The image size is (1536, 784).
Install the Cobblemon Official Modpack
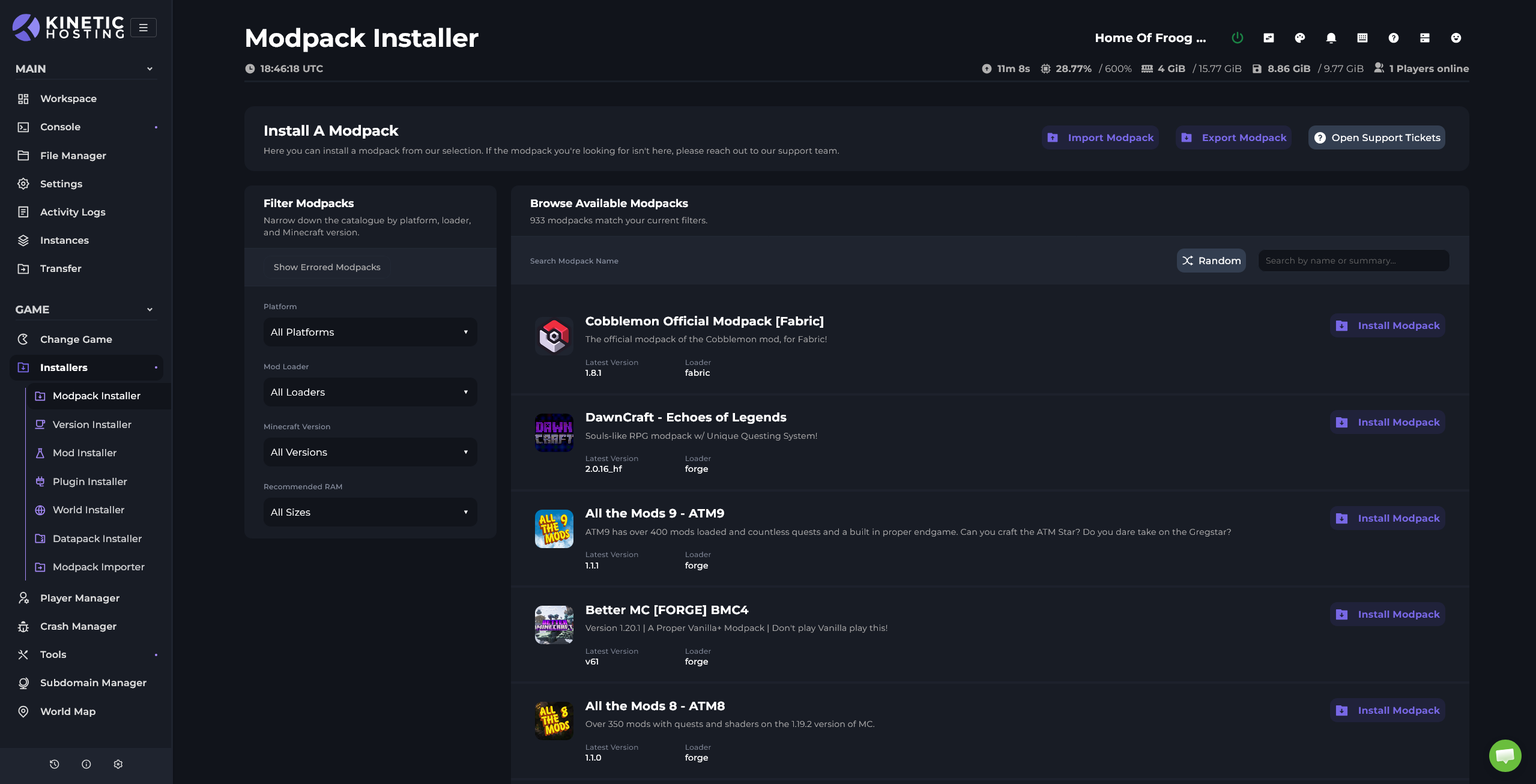click(x=1387, y=325)
